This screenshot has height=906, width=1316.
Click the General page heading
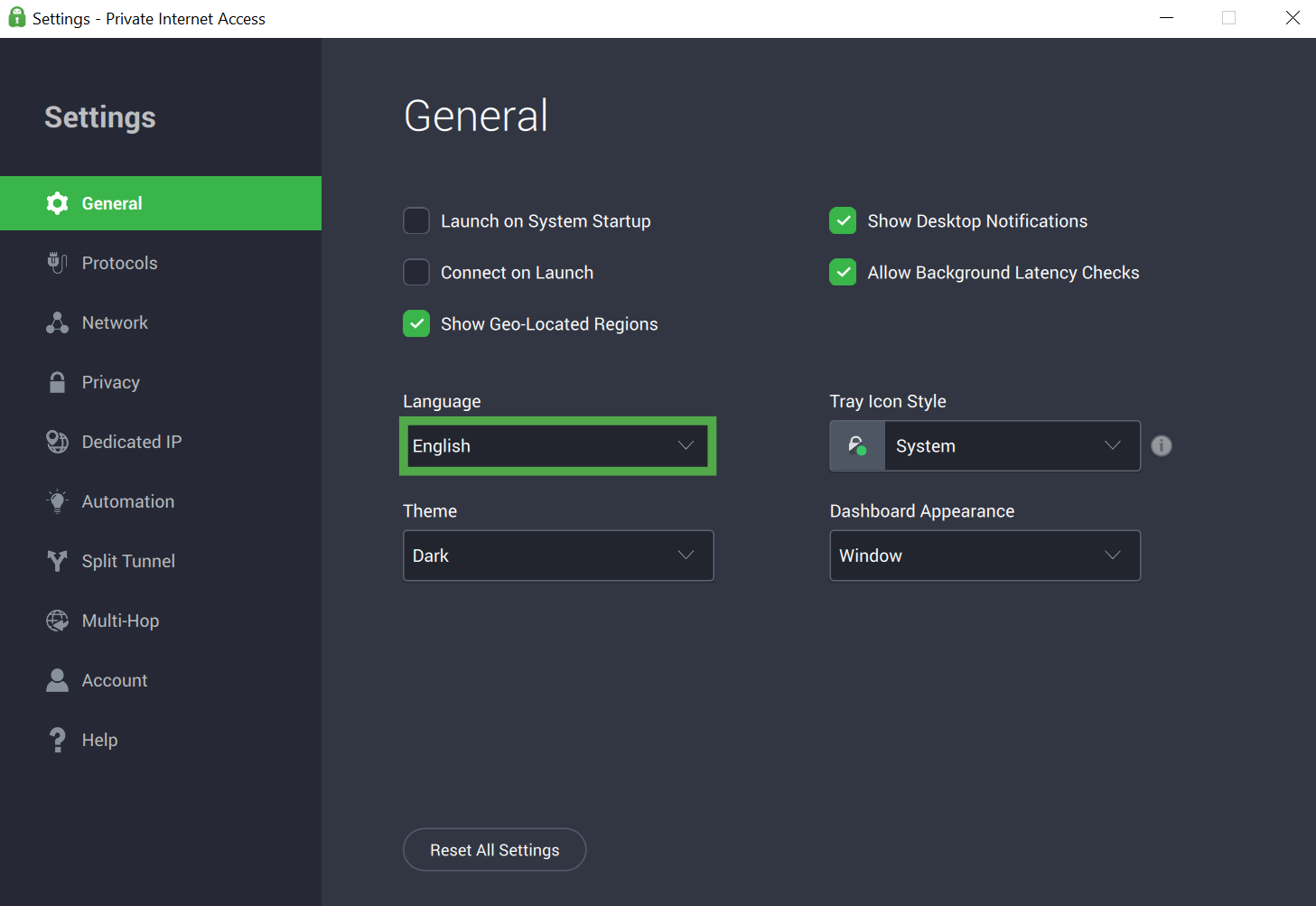point(476,116)
